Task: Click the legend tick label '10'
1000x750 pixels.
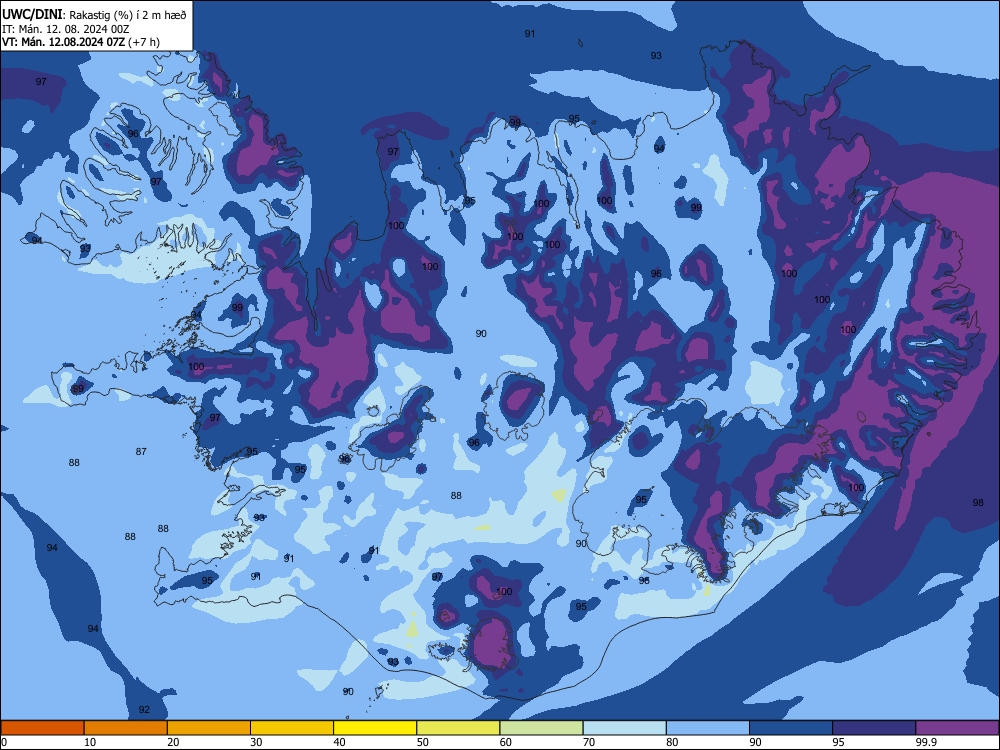Action: (x=90, y=742)
